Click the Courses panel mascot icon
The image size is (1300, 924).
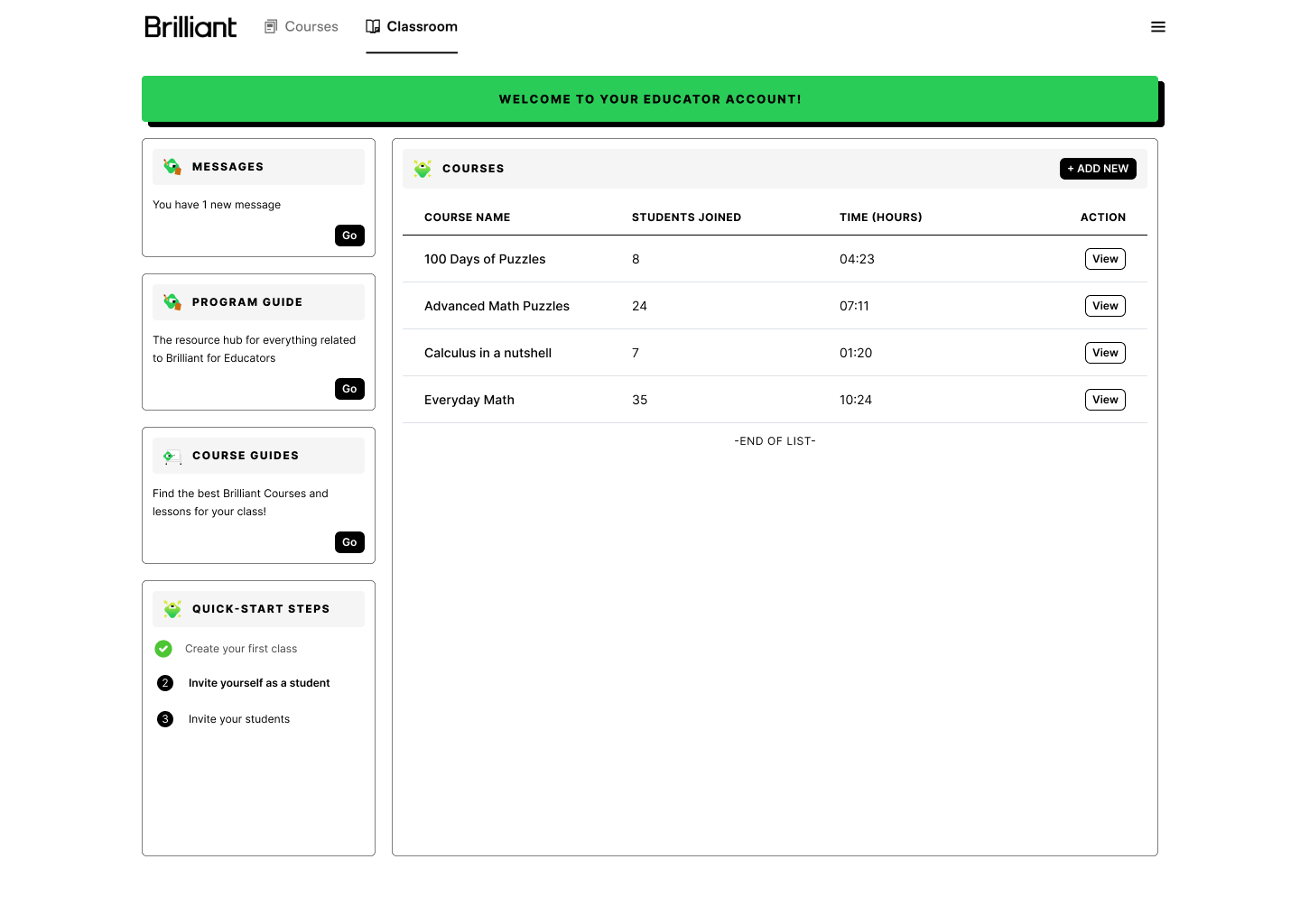click(422, 169)
